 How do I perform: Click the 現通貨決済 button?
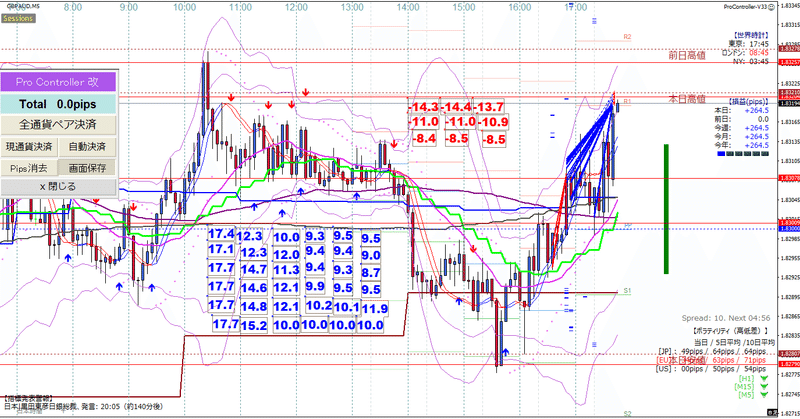pos(29,147)
